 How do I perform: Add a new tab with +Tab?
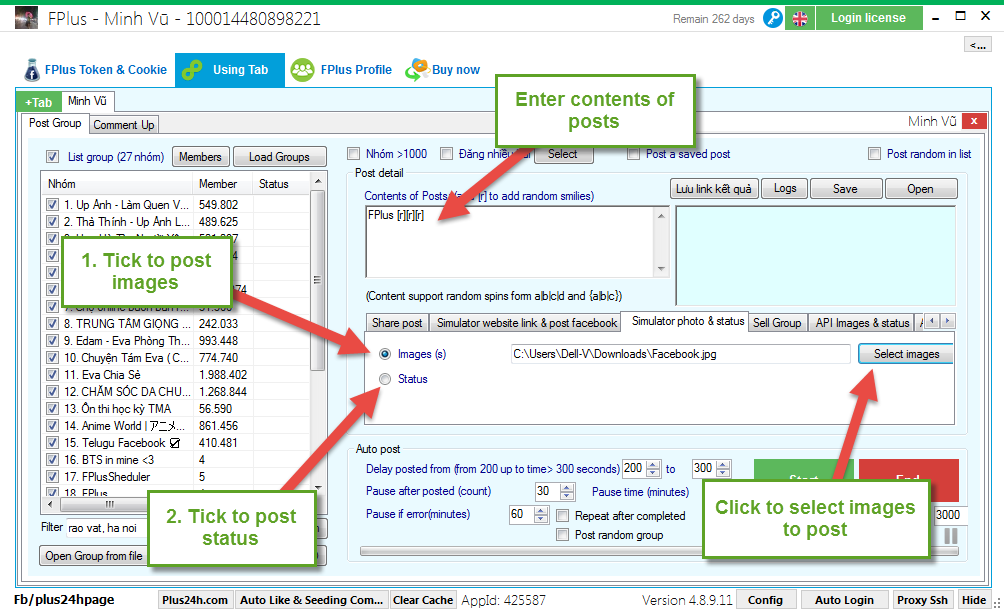click(38, 102)
